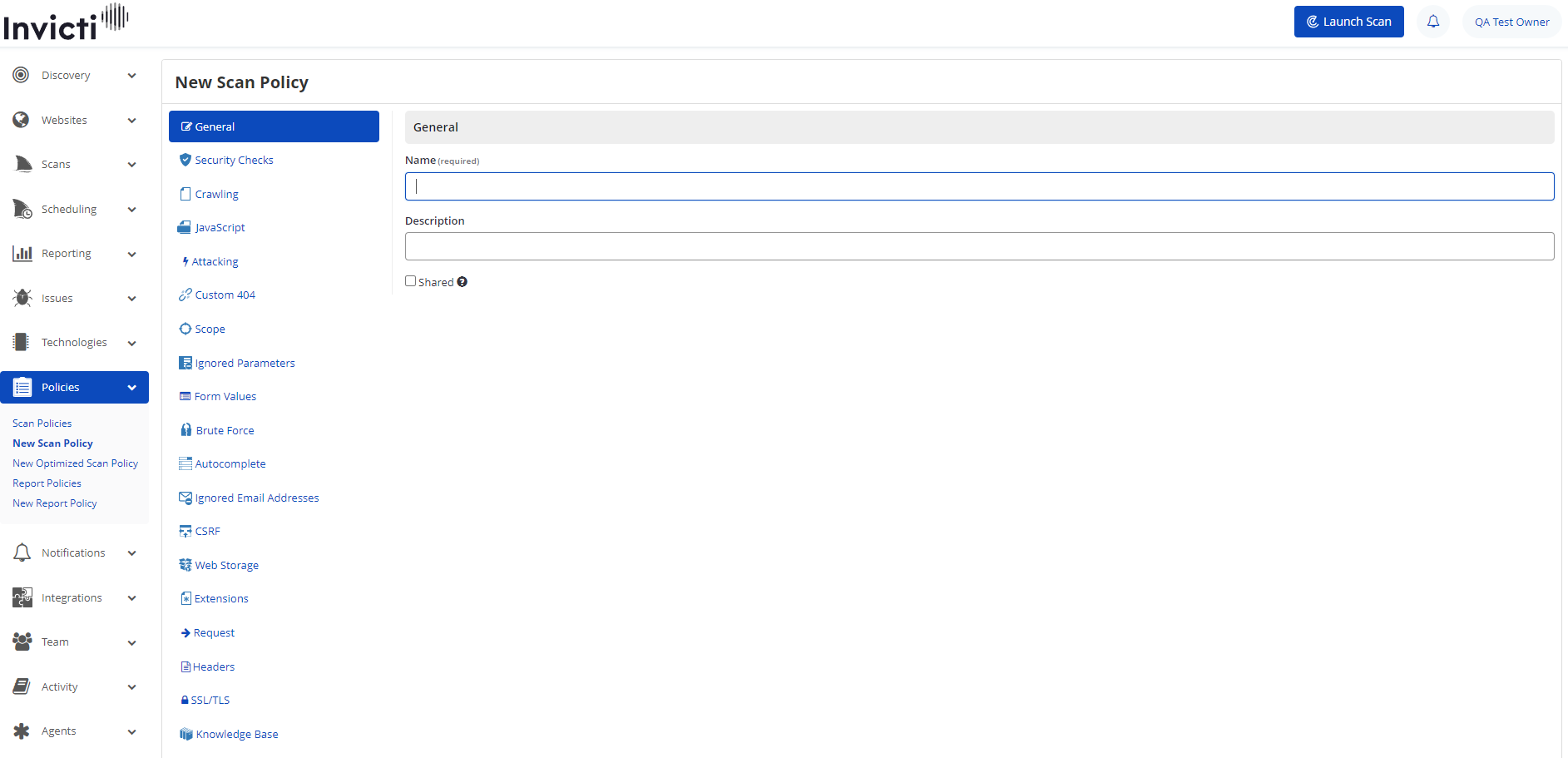
Task: Click the Reporting bar chart icon
Action: pyautogui.click(x=22, y=253)
